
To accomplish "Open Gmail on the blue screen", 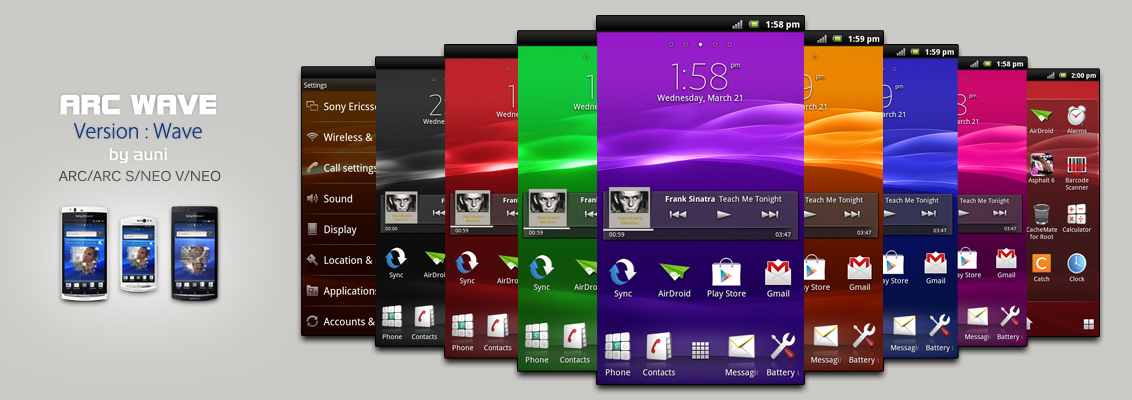I will pos(936,266).
